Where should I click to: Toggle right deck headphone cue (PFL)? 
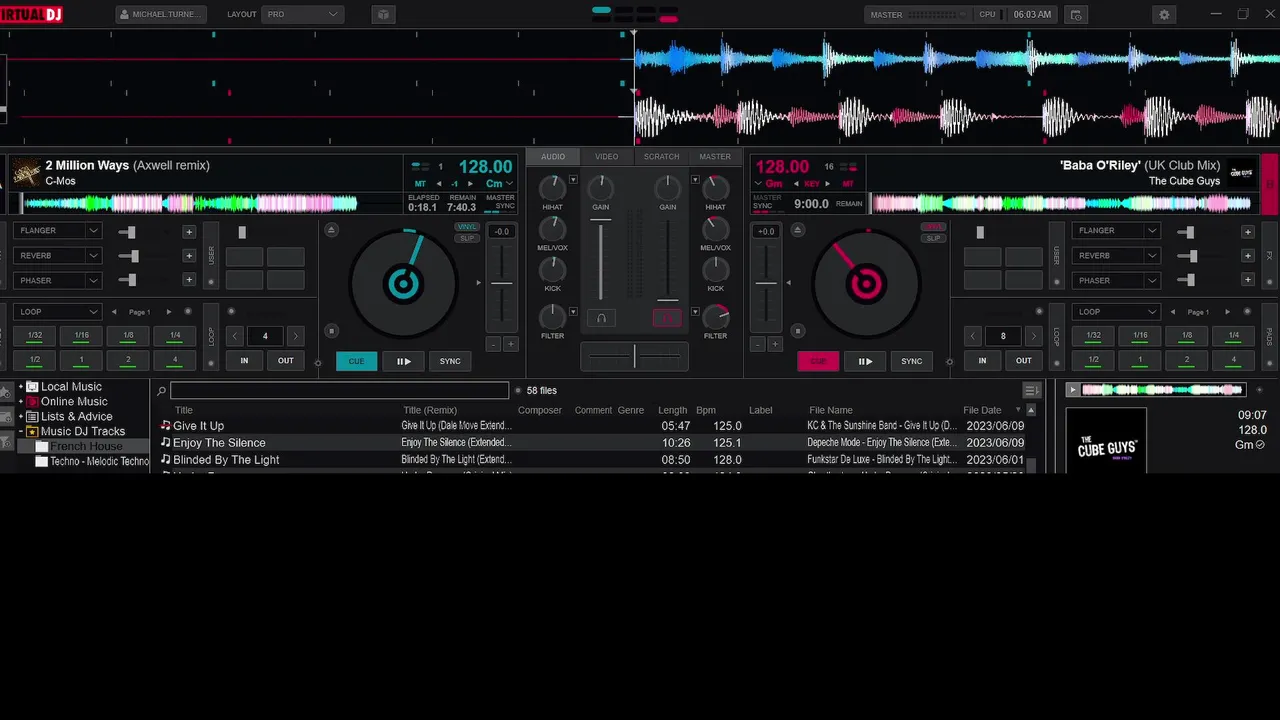coord(667,318)
